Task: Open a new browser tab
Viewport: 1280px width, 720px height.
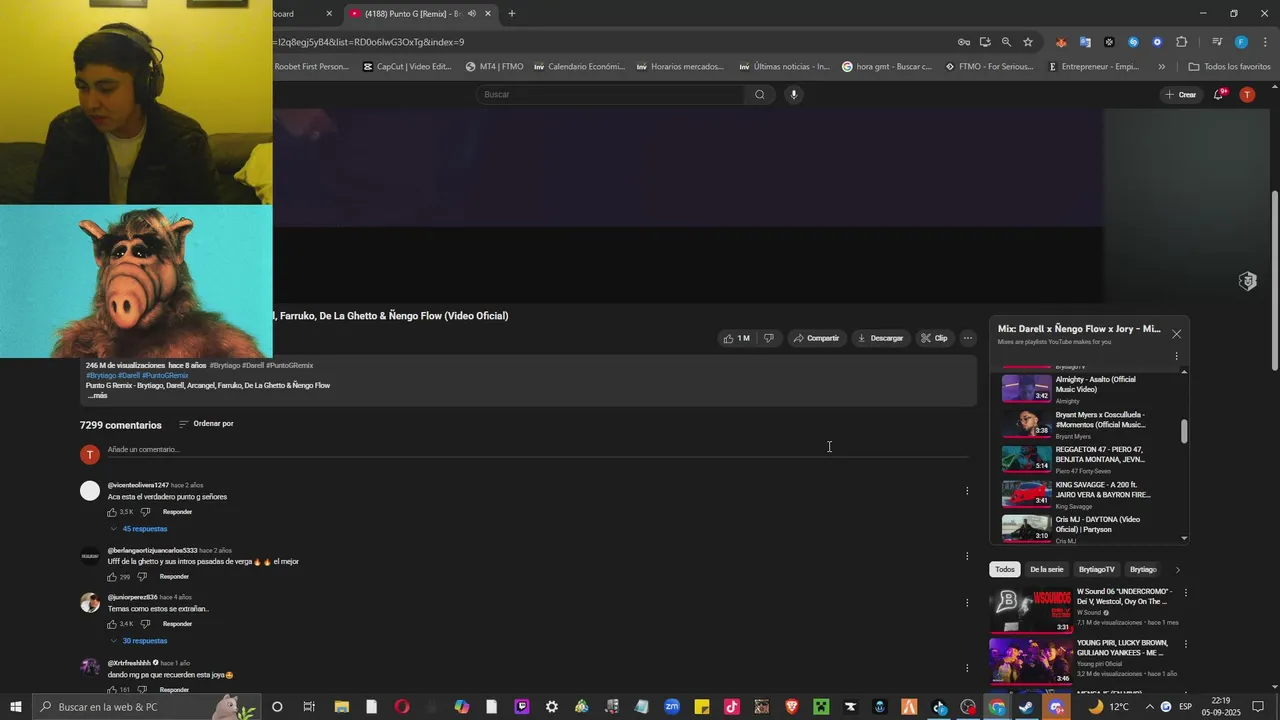Action: [512, 14]
